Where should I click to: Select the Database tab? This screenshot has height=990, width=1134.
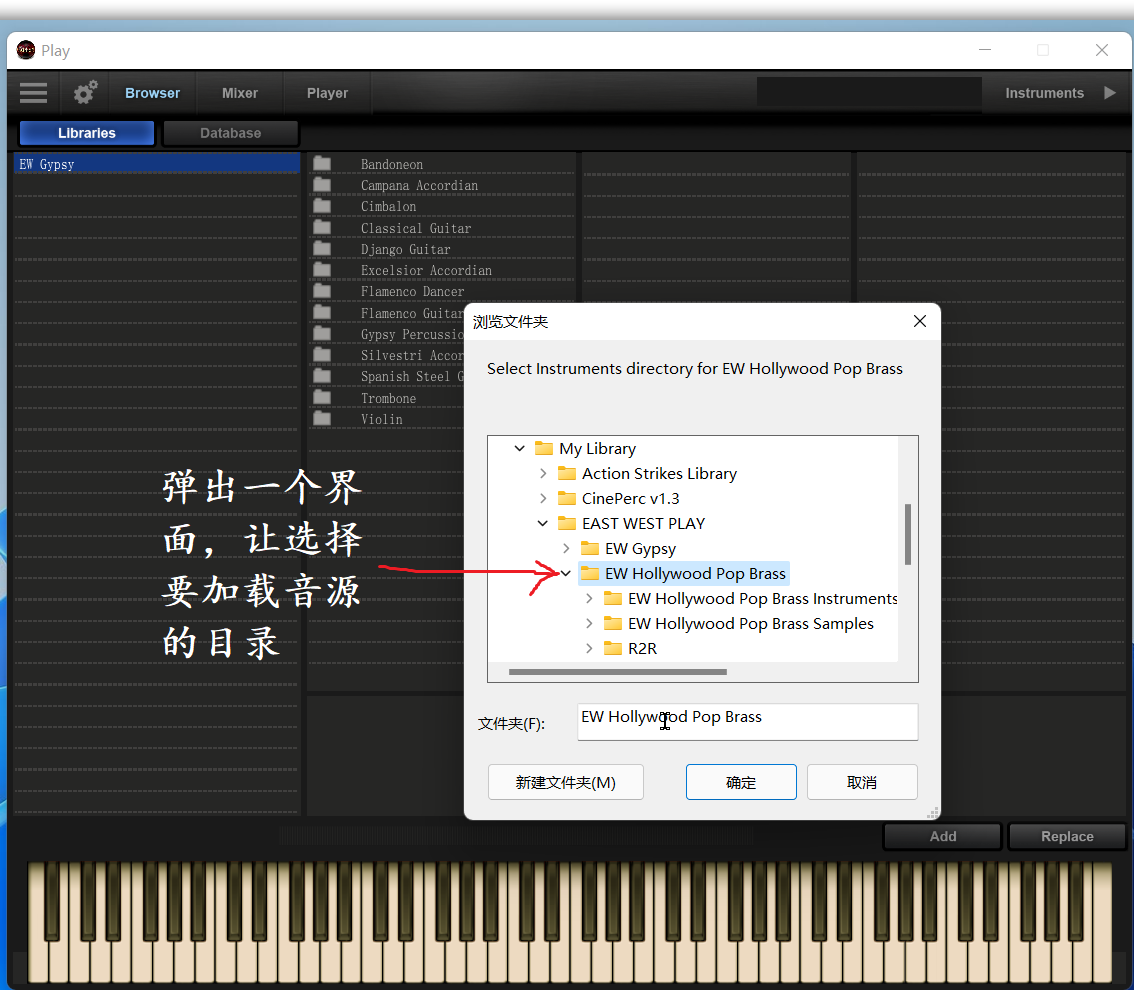tap(231, 133)
